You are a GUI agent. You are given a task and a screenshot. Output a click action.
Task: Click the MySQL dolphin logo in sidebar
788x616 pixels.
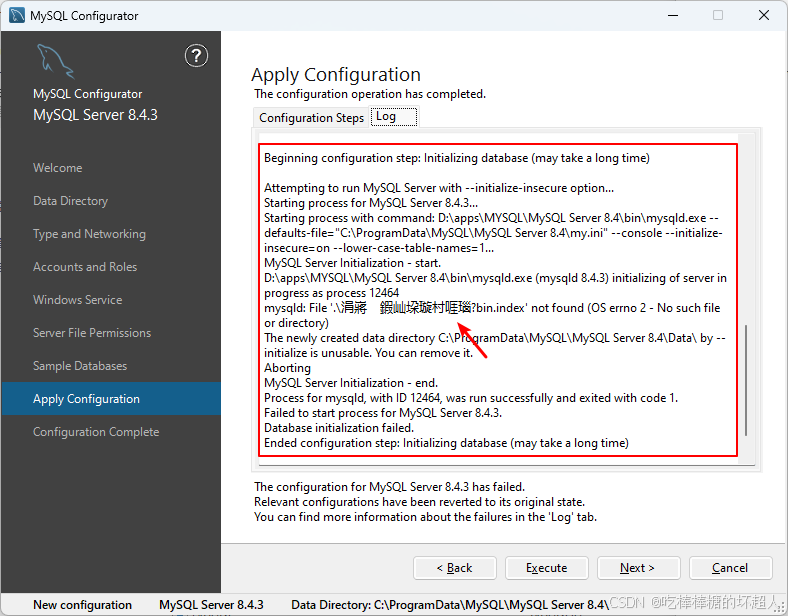(55, 61)
